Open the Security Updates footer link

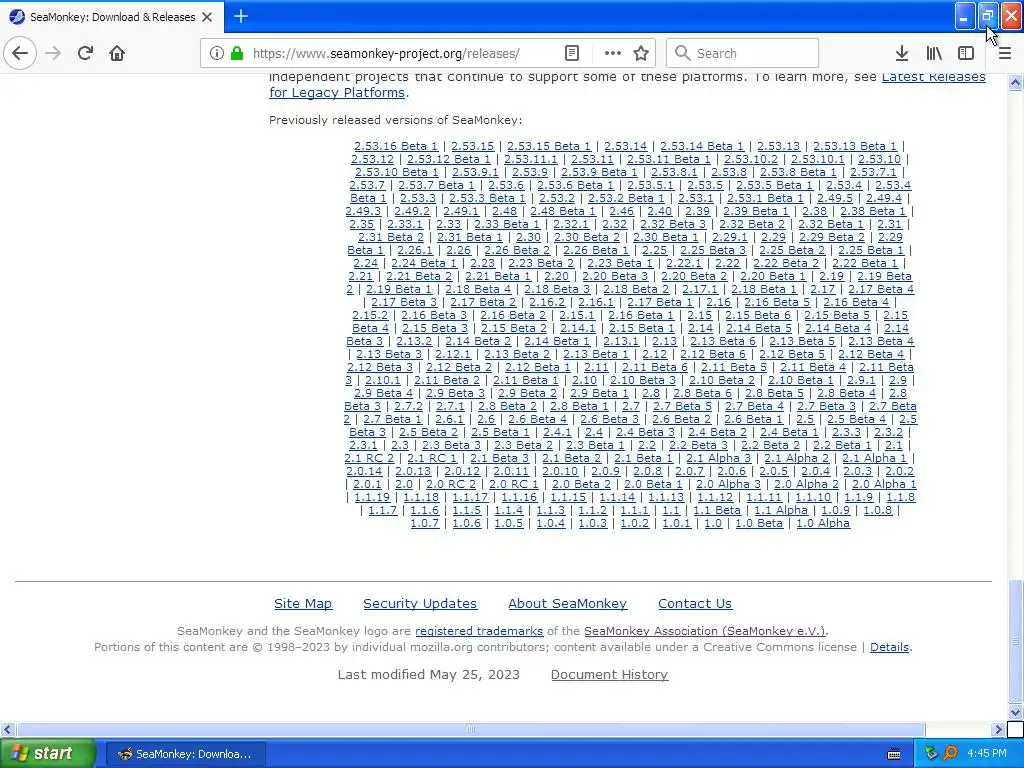(x=420, y=604)
